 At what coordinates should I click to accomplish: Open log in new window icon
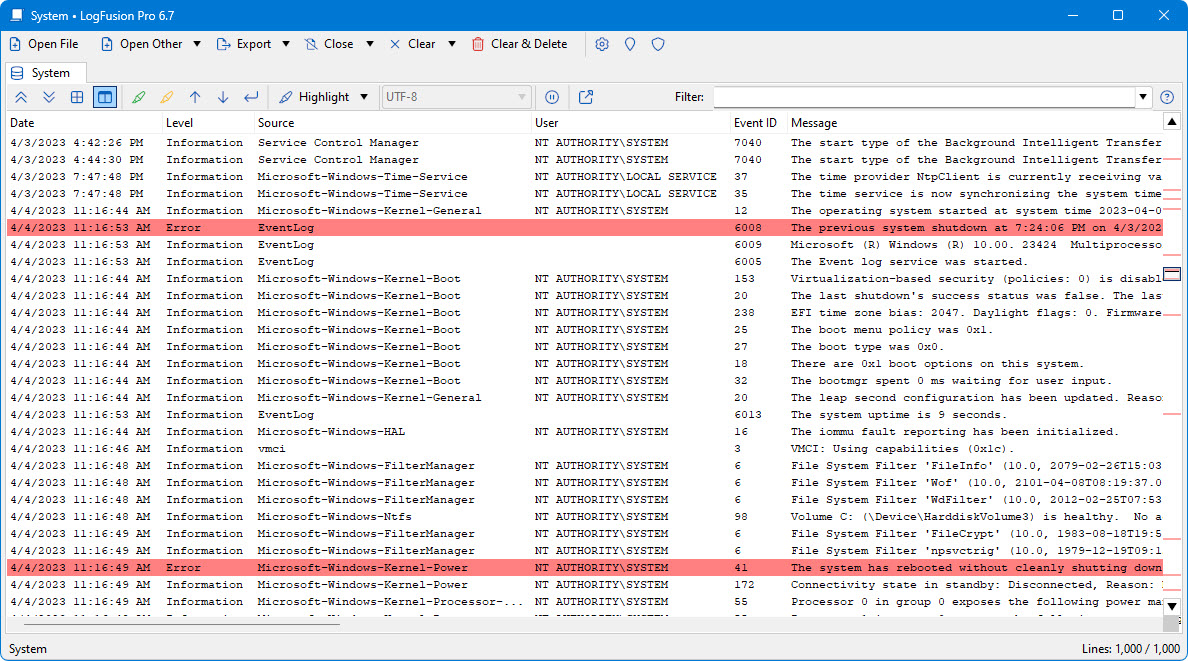[x=586, y=97]
